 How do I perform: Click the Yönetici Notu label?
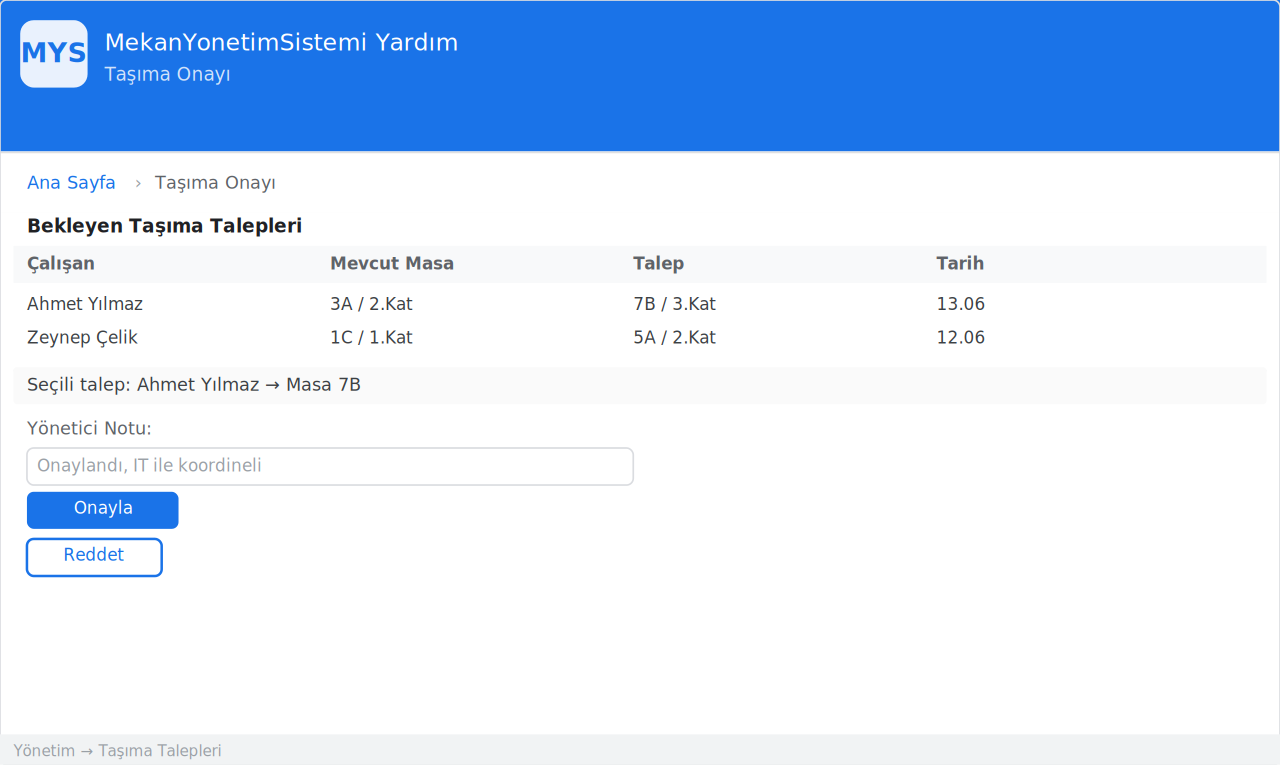click(89, 429)
